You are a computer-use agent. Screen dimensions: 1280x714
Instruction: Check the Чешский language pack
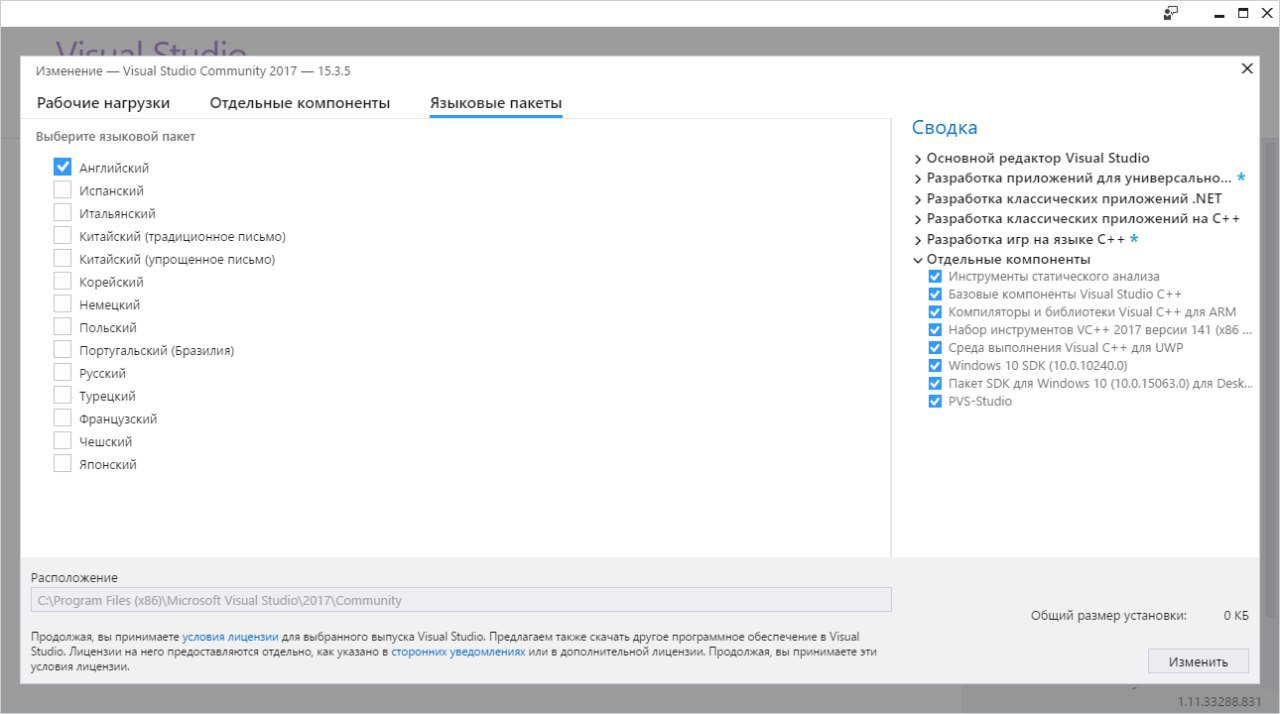(62, 441)
